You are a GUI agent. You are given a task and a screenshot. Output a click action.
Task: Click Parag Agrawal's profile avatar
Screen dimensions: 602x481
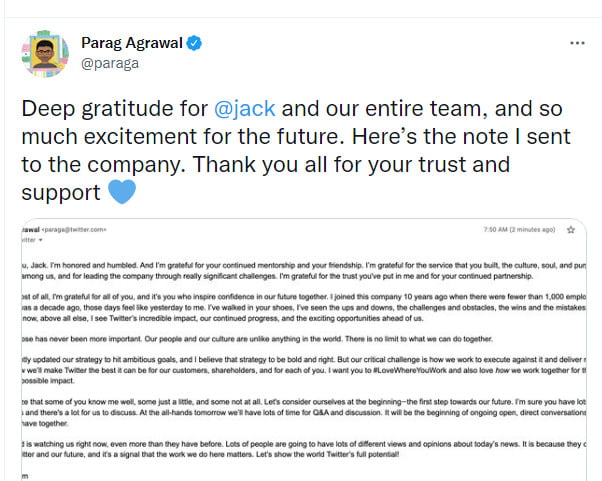(36, 55)
